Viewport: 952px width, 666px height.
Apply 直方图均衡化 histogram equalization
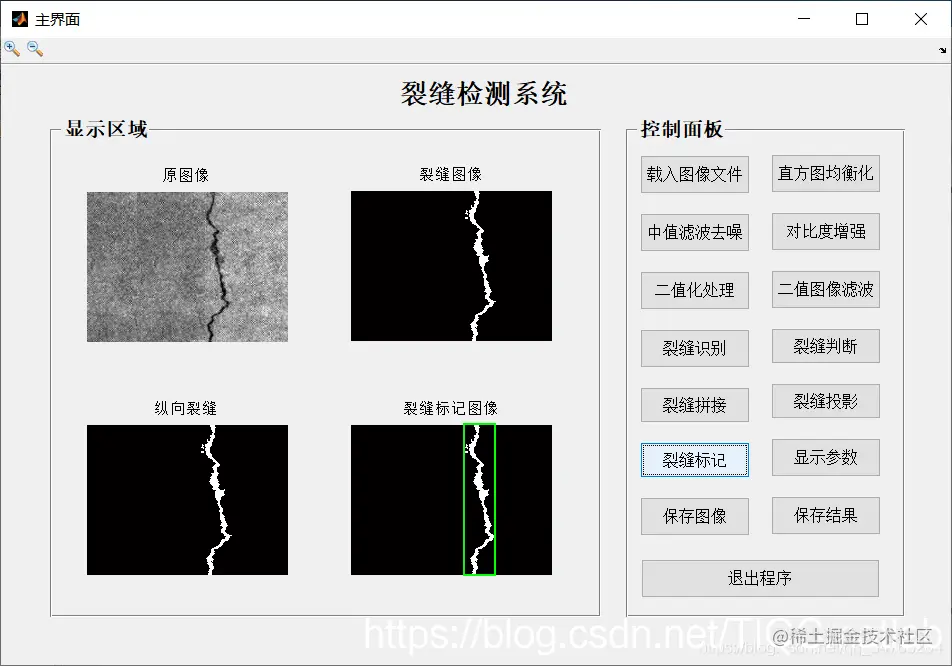824,174
